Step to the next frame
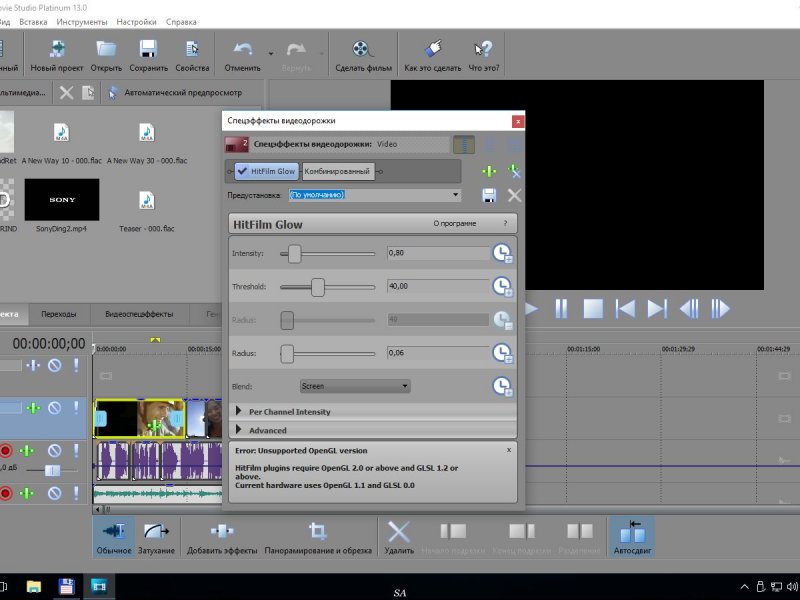 coord(720,309)
